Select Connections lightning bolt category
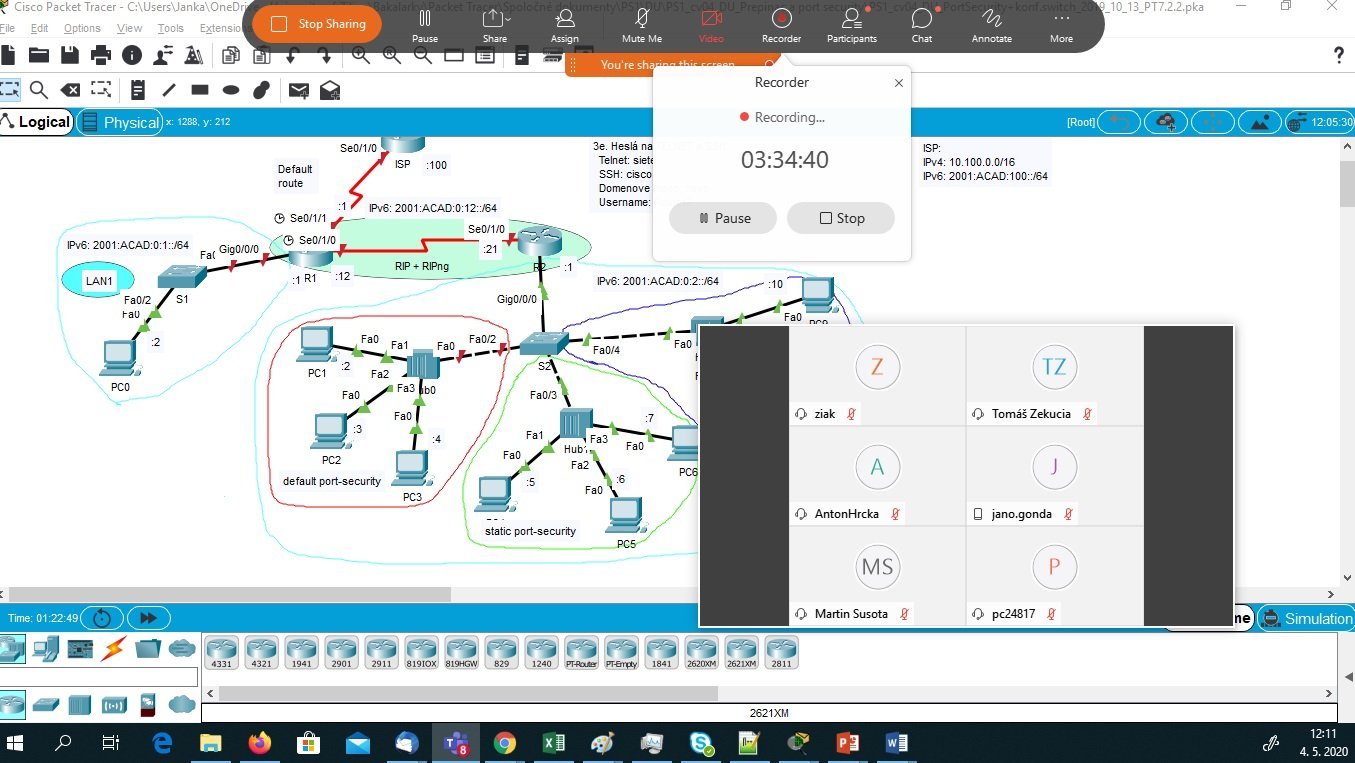1355x763 pixels. tap(114, 649)
